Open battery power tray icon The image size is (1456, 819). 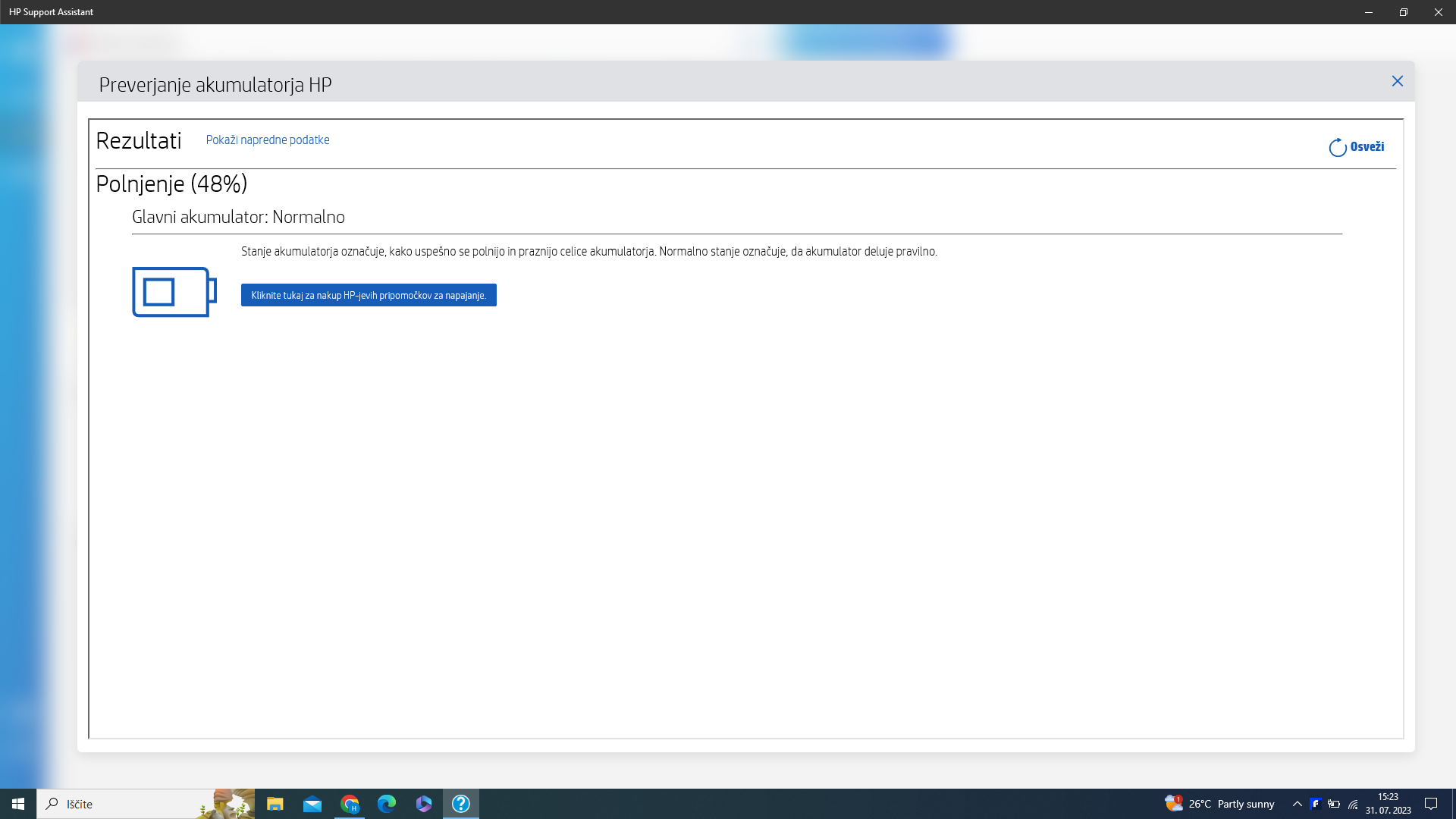(x=1334, y=804)
